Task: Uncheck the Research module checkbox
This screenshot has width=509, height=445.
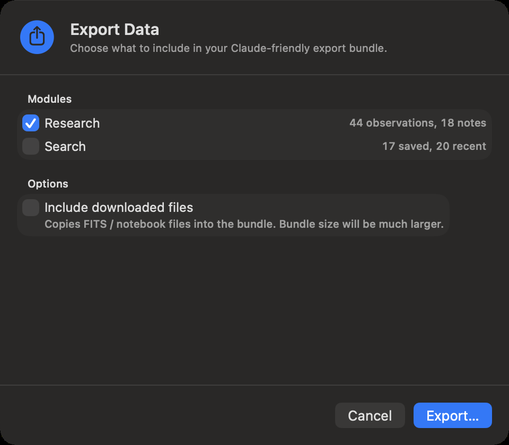Action: coord(31,123)
